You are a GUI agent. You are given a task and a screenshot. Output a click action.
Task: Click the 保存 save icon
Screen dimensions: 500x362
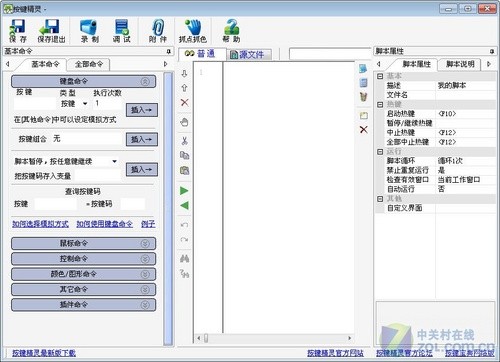click(x=18, y=31)
